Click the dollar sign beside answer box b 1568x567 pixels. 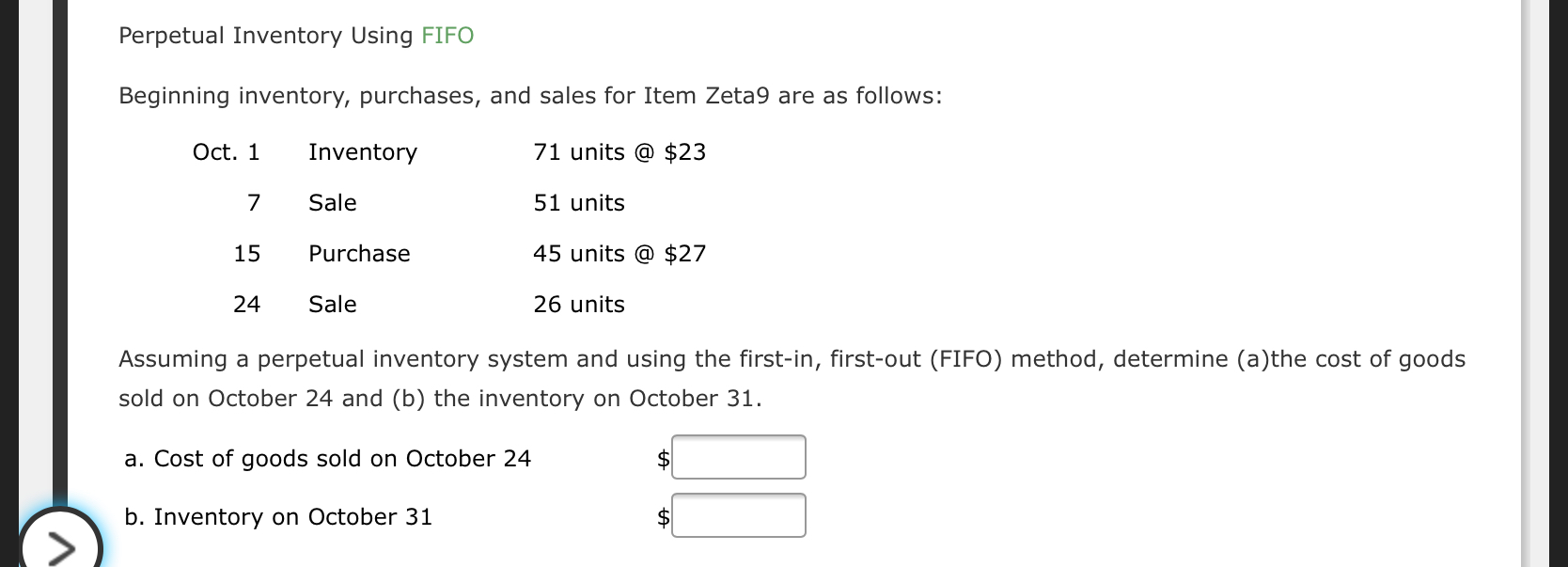(663, 516)
